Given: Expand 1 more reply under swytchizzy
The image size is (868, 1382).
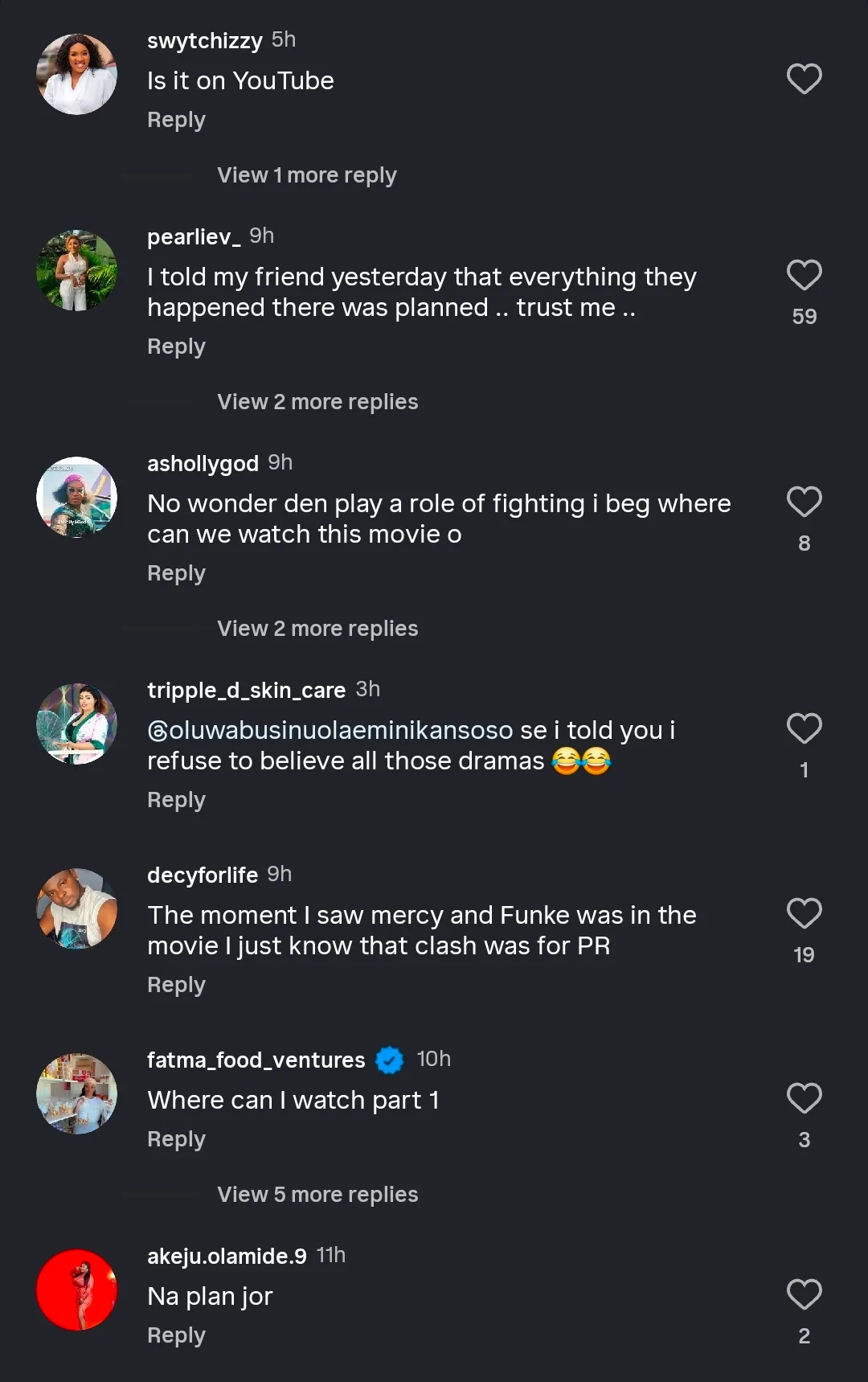Looking at the screenshot, I should pyautogui.click(x=306, y=175).
